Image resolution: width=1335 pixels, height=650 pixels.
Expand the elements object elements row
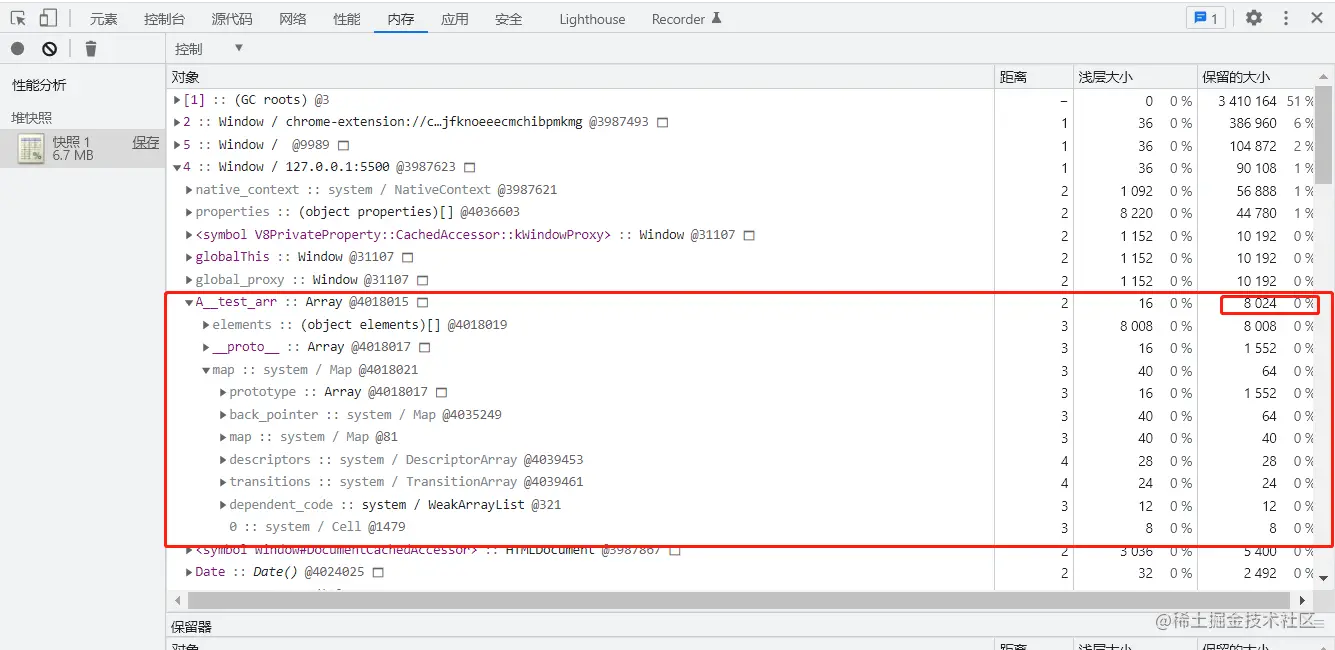[x=206, y=325]
